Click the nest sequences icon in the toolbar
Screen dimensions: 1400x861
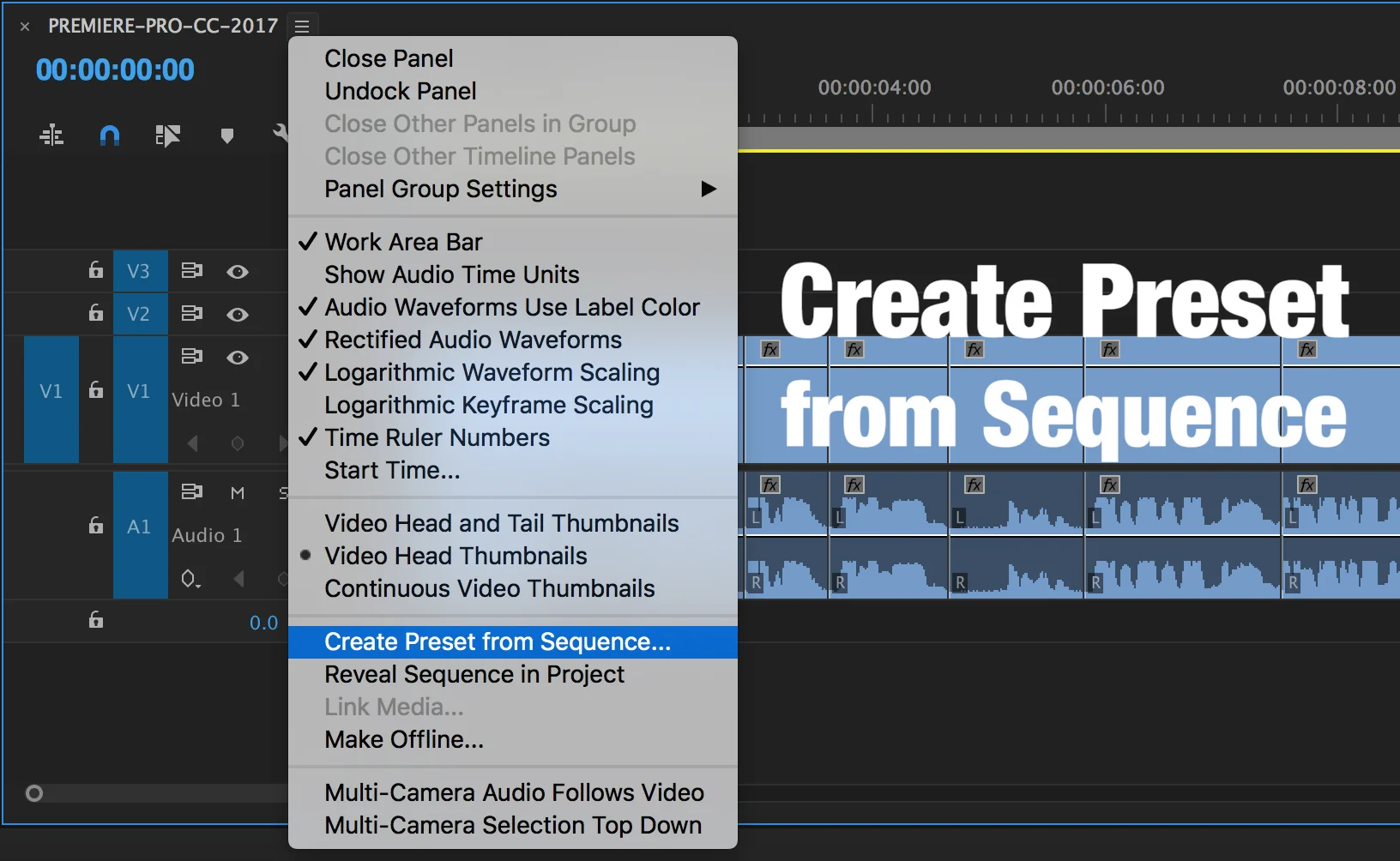[52, 135]
